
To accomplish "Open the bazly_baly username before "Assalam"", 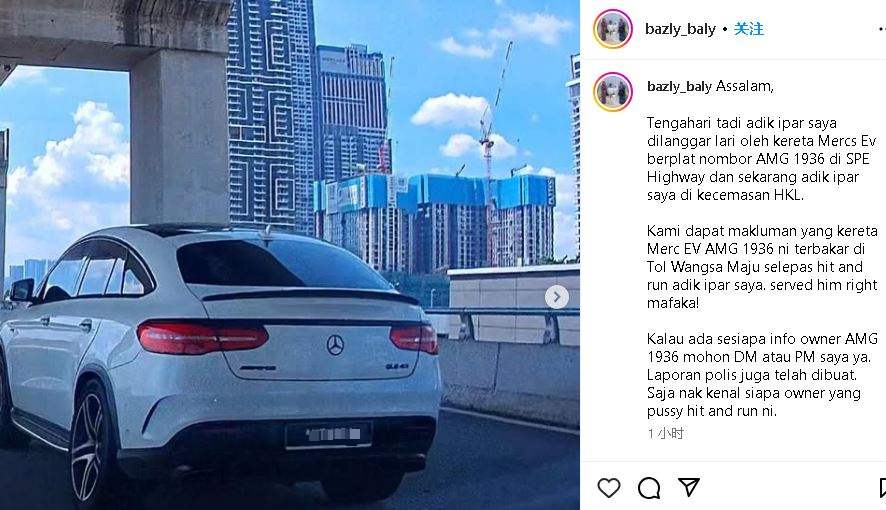I will (x=679, y=86).
